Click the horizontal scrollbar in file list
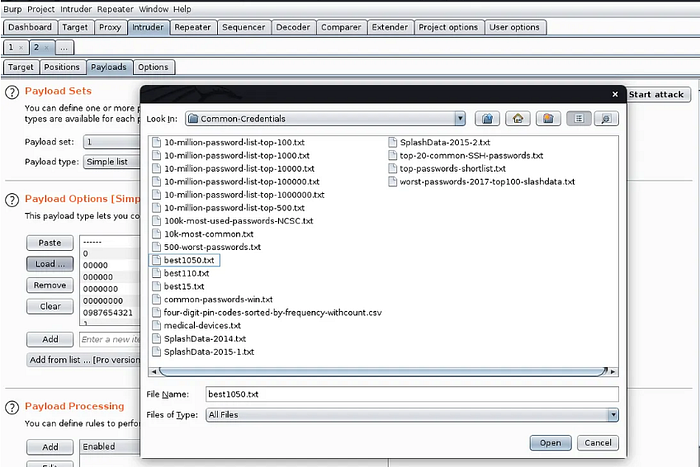The width and height of the screenshot is (700, 467). click(383, 371)
